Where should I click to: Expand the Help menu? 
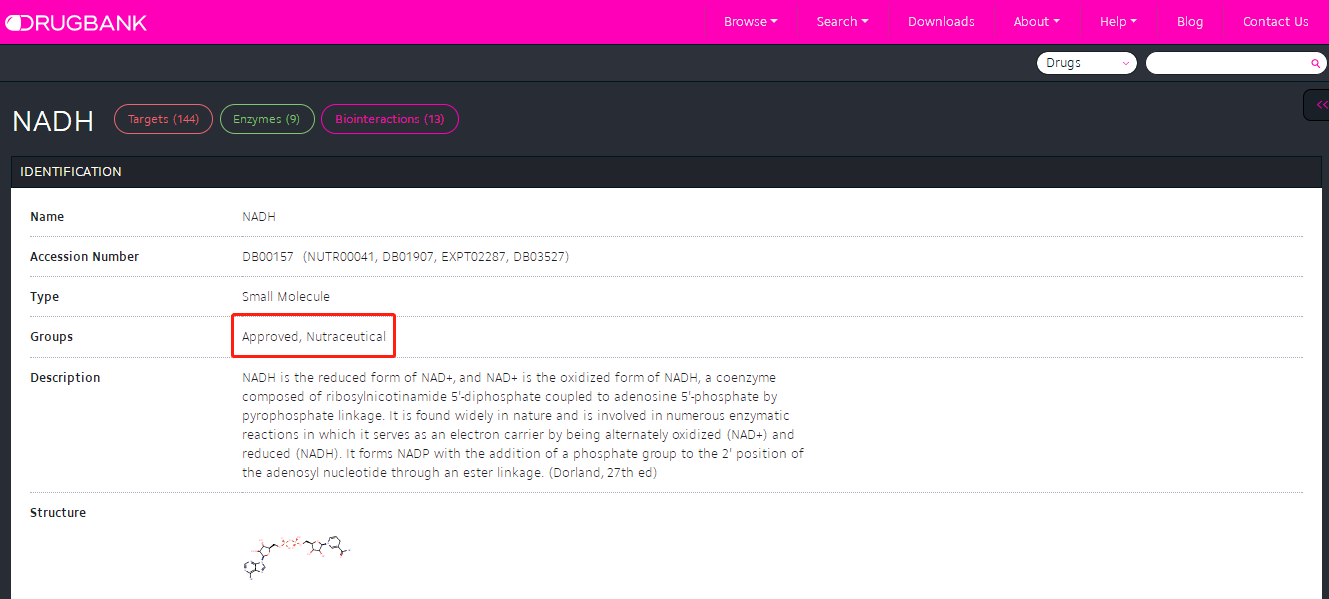click(1118, 22)
